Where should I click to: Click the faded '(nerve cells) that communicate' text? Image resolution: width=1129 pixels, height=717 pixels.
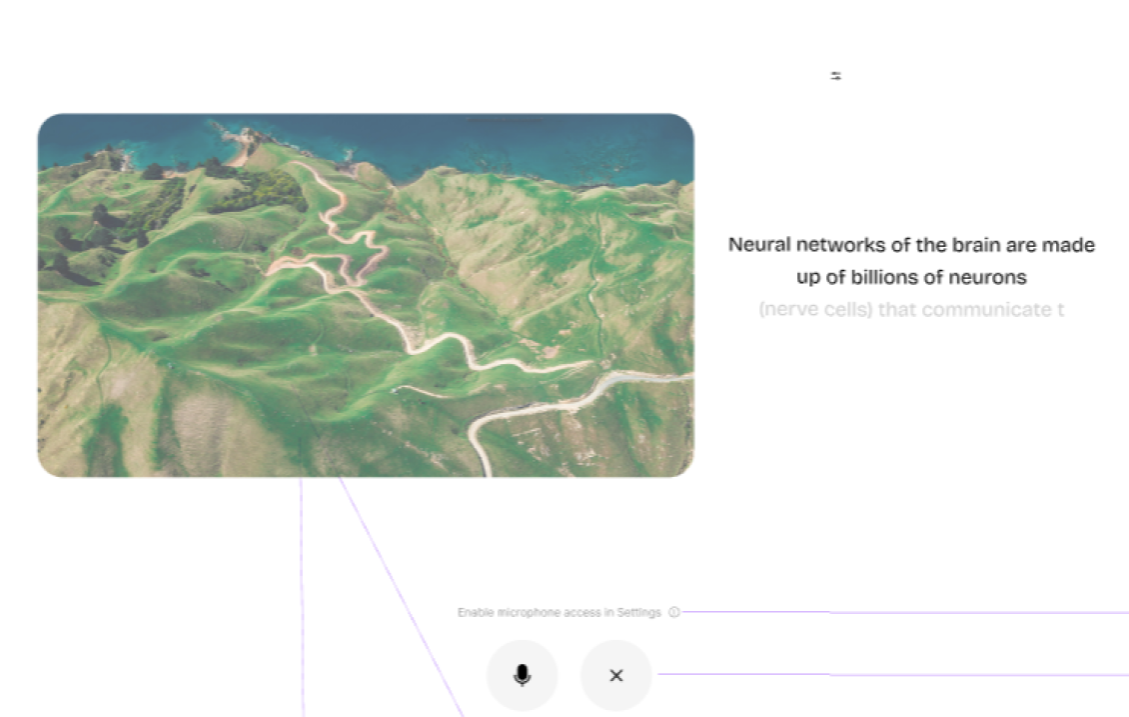tap(911, 309)
